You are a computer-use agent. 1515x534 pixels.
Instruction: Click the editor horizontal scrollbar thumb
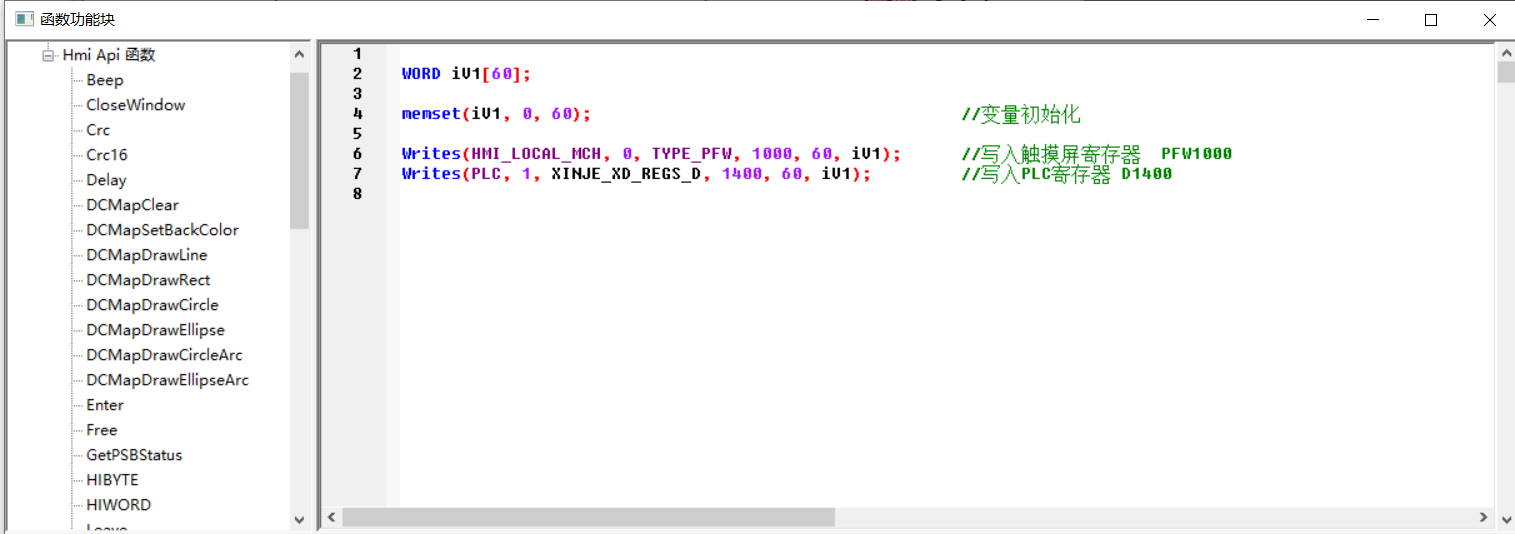(x=588, y=517)
